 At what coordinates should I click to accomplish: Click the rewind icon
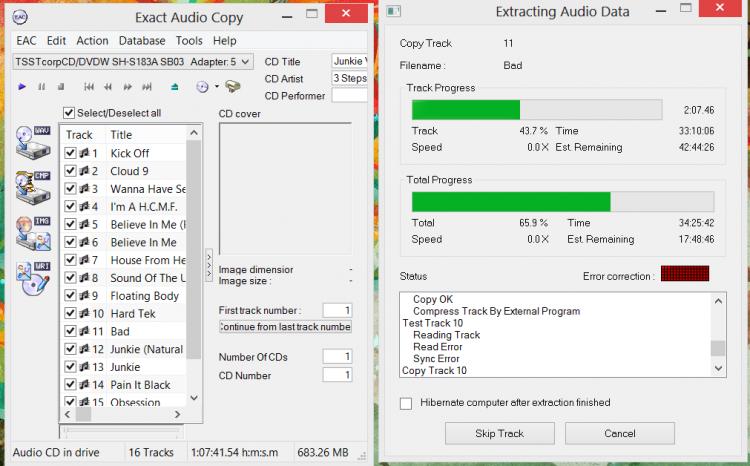(108, 87)
